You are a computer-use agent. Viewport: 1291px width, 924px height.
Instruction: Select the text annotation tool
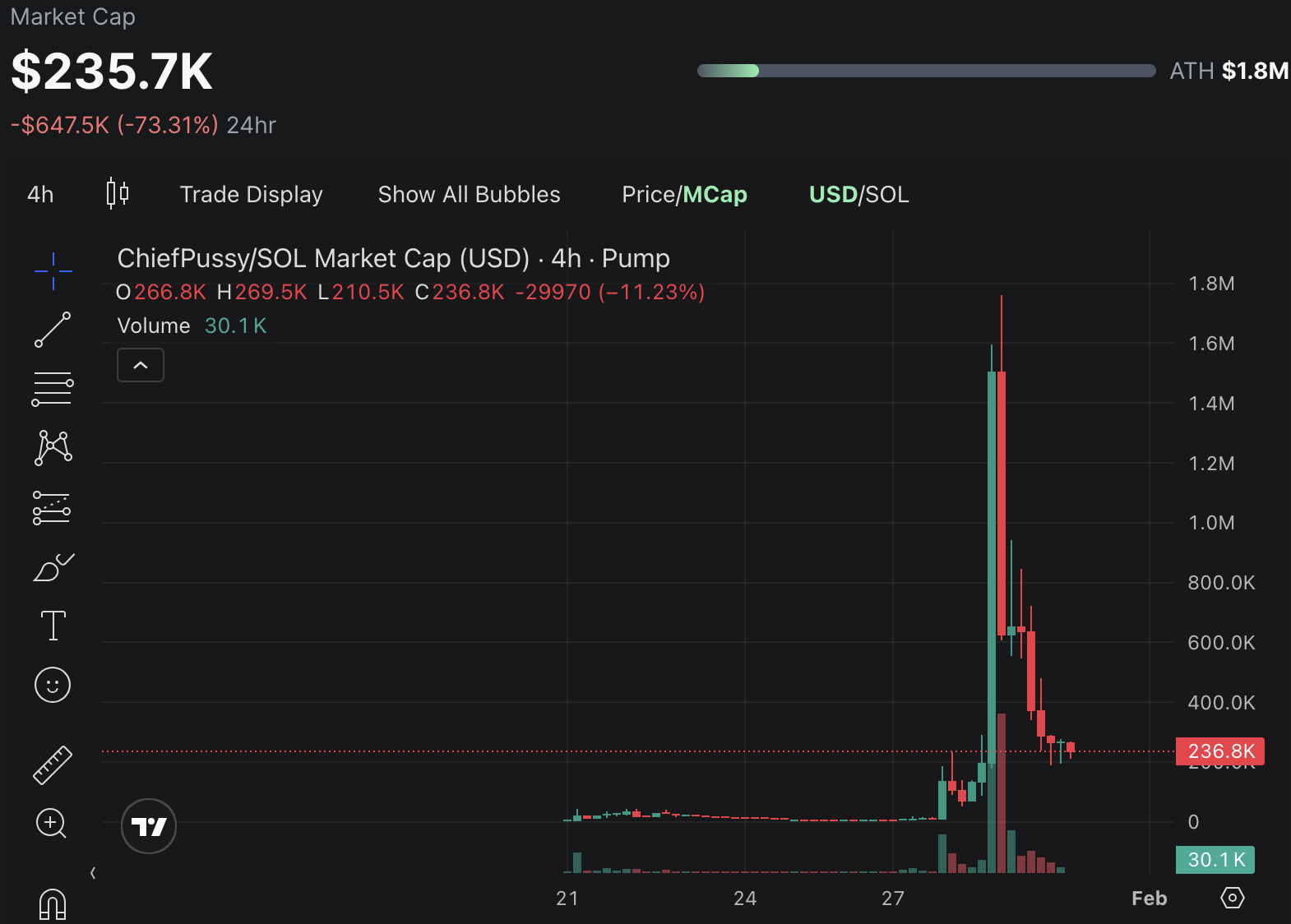(53, 626)
